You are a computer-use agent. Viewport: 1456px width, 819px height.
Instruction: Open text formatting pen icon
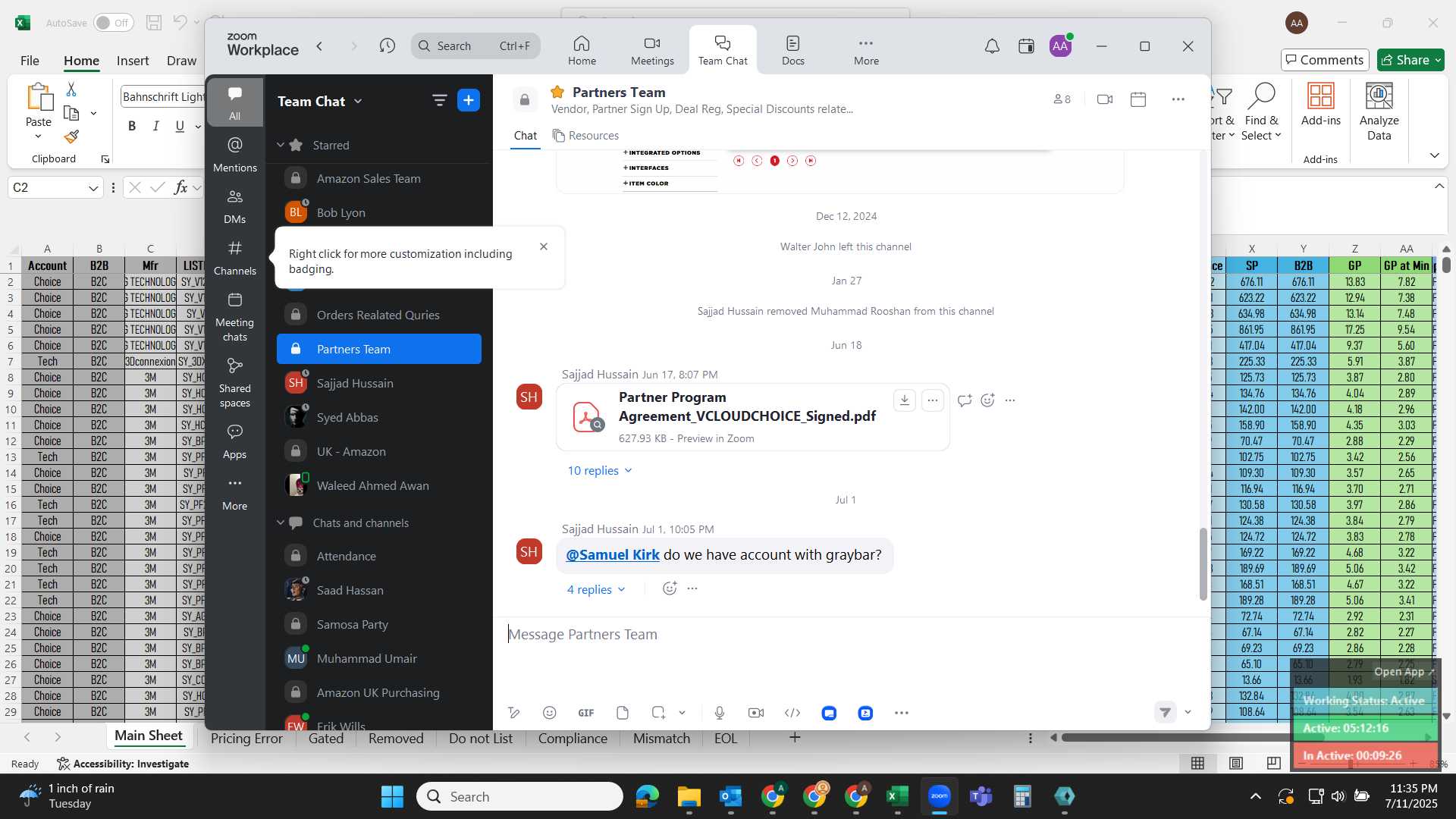tap(513, 713)
